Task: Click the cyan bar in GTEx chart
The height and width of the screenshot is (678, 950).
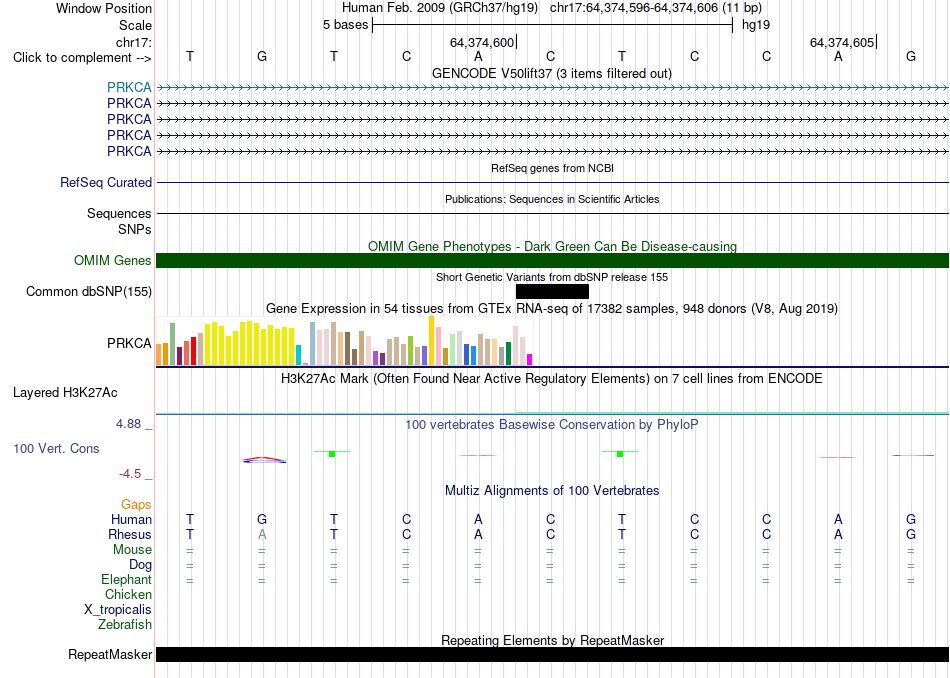Action: click(299, 354)
